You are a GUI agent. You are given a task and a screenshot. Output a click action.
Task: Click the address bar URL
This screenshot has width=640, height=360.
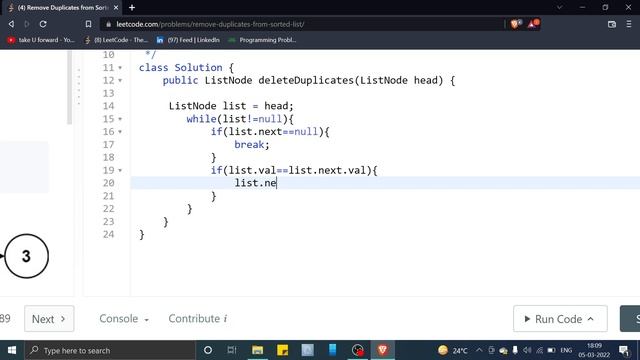click(x=210, y=24)
